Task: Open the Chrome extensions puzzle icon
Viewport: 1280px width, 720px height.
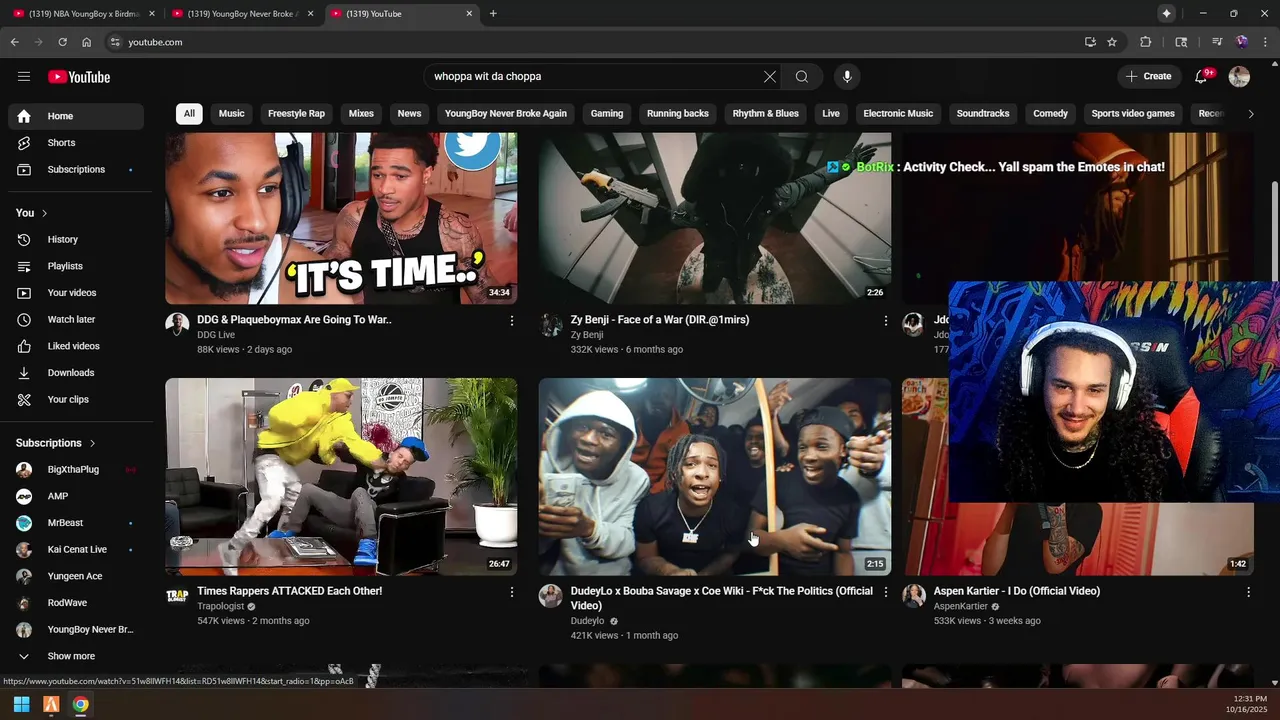Action: [x=1146, y=42]
